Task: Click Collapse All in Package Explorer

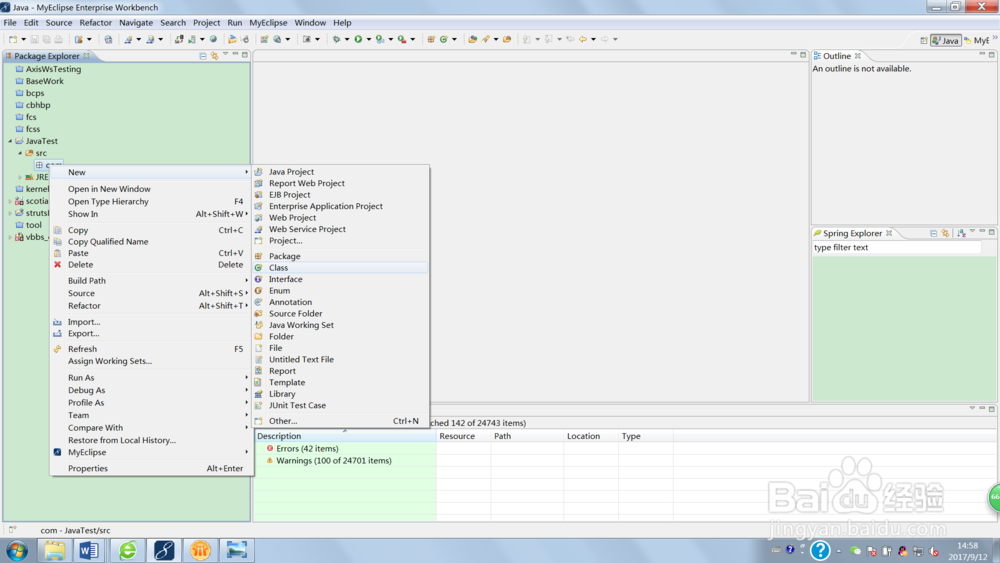Action: click(203, 56)
